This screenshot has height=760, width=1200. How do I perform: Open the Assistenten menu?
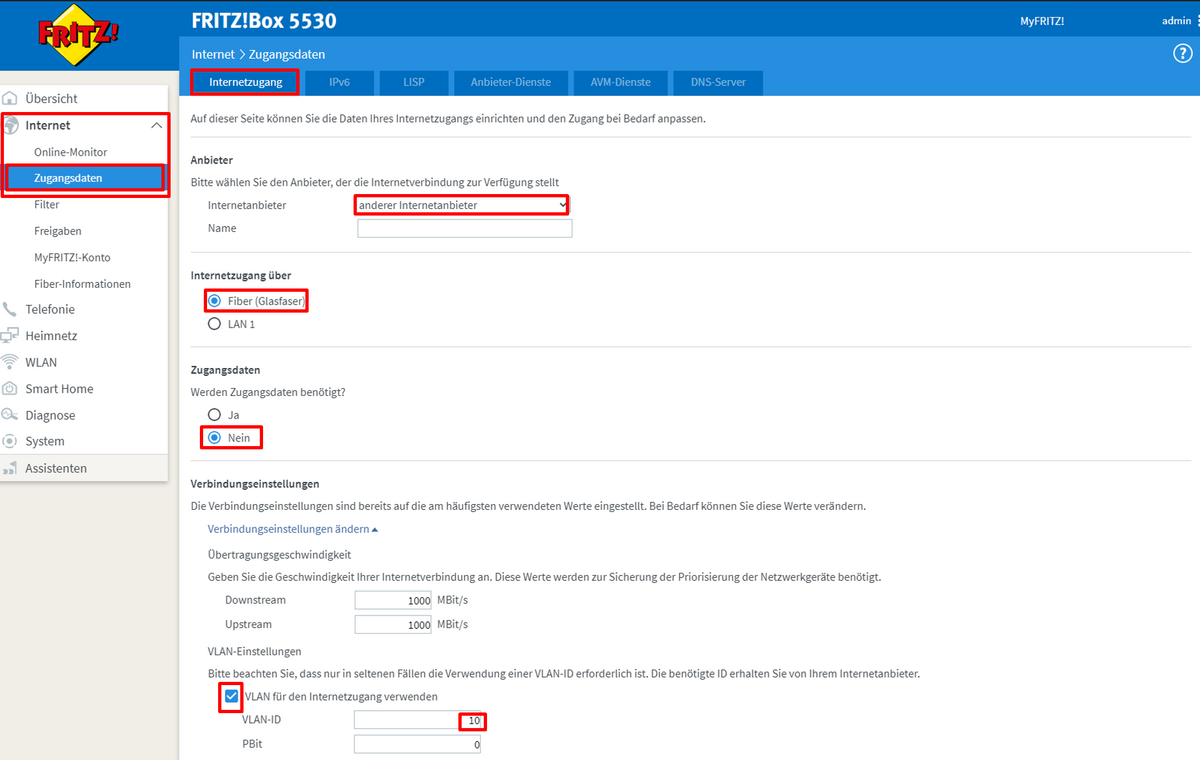56,468
